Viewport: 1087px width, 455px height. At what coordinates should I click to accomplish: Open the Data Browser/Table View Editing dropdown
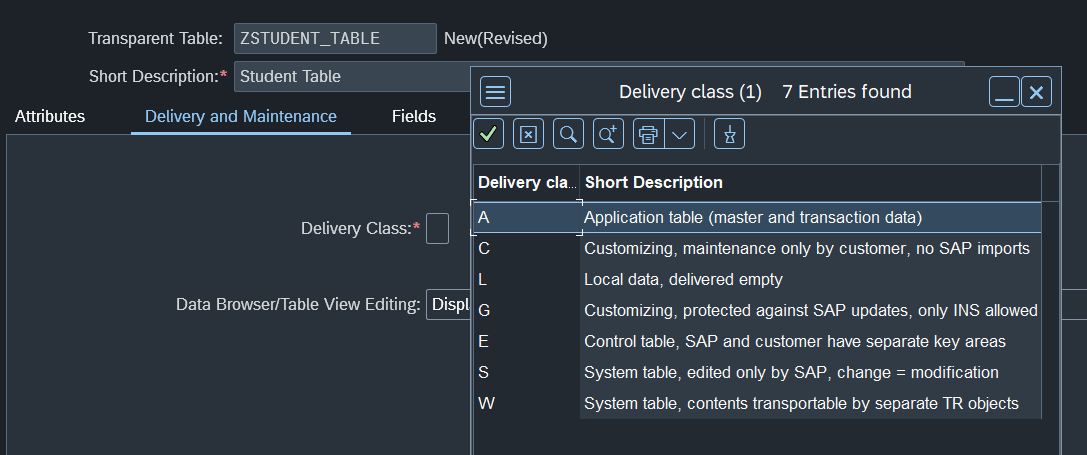(x=448, y=304)
